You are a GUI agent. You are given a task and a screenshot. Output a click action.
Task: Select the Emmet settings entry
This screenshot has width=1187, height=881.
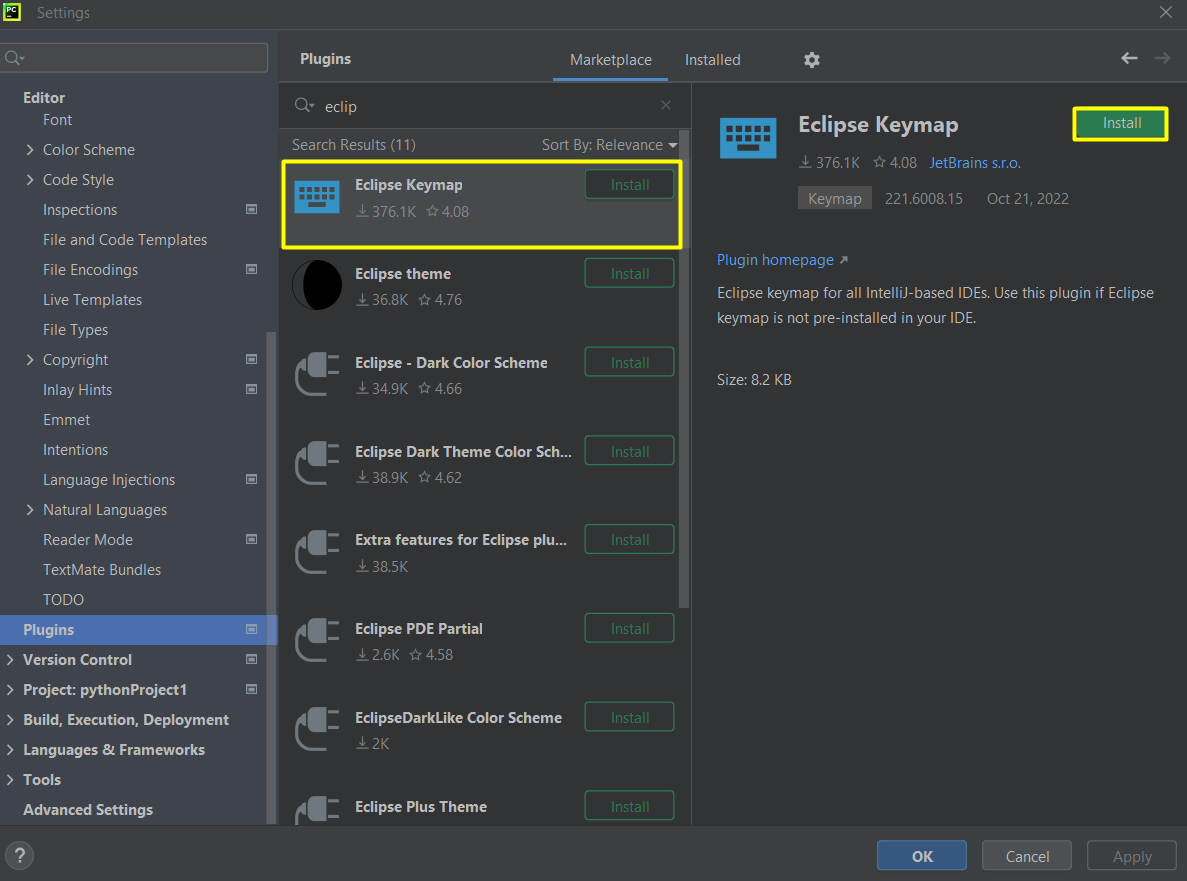tap(66, 419)
